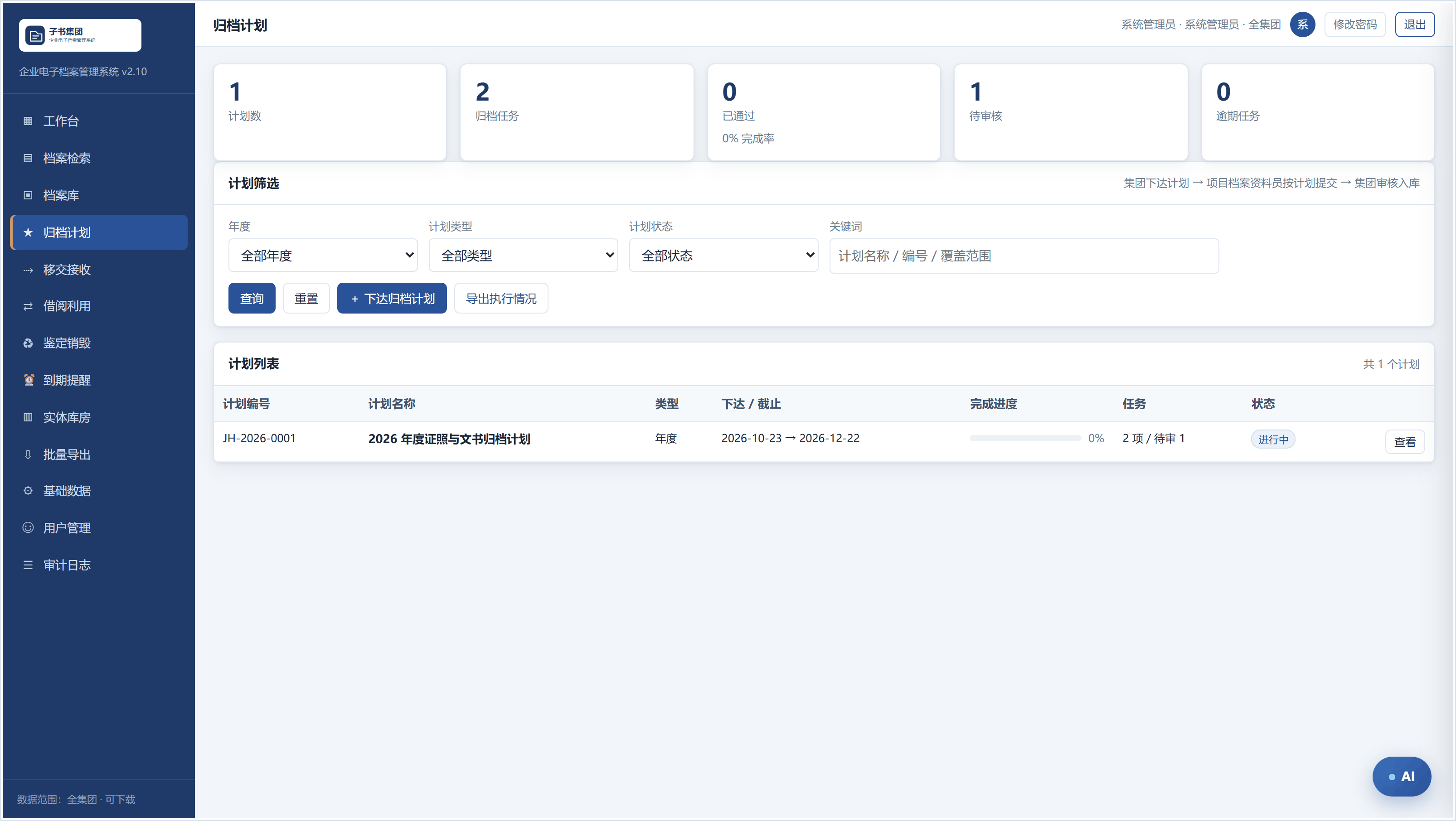Click the 导出执行情况 button
This screenshot has height=821, width=1456.
point(501,298)
